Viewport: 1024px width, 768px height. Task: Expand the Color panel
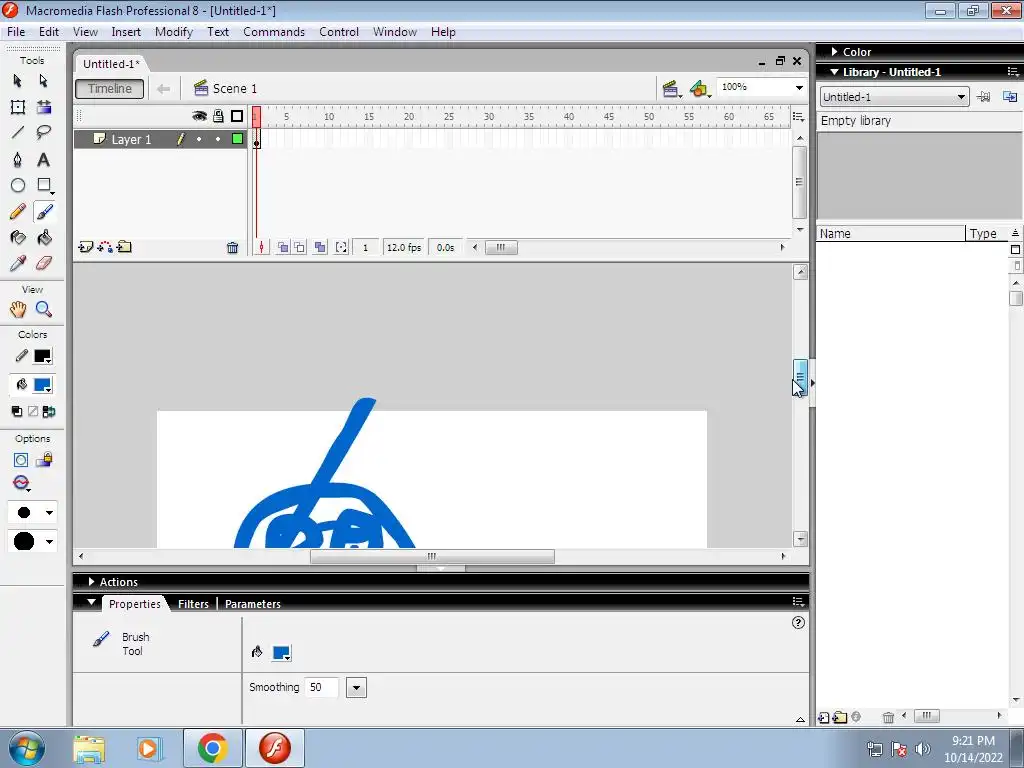(835, 52)
